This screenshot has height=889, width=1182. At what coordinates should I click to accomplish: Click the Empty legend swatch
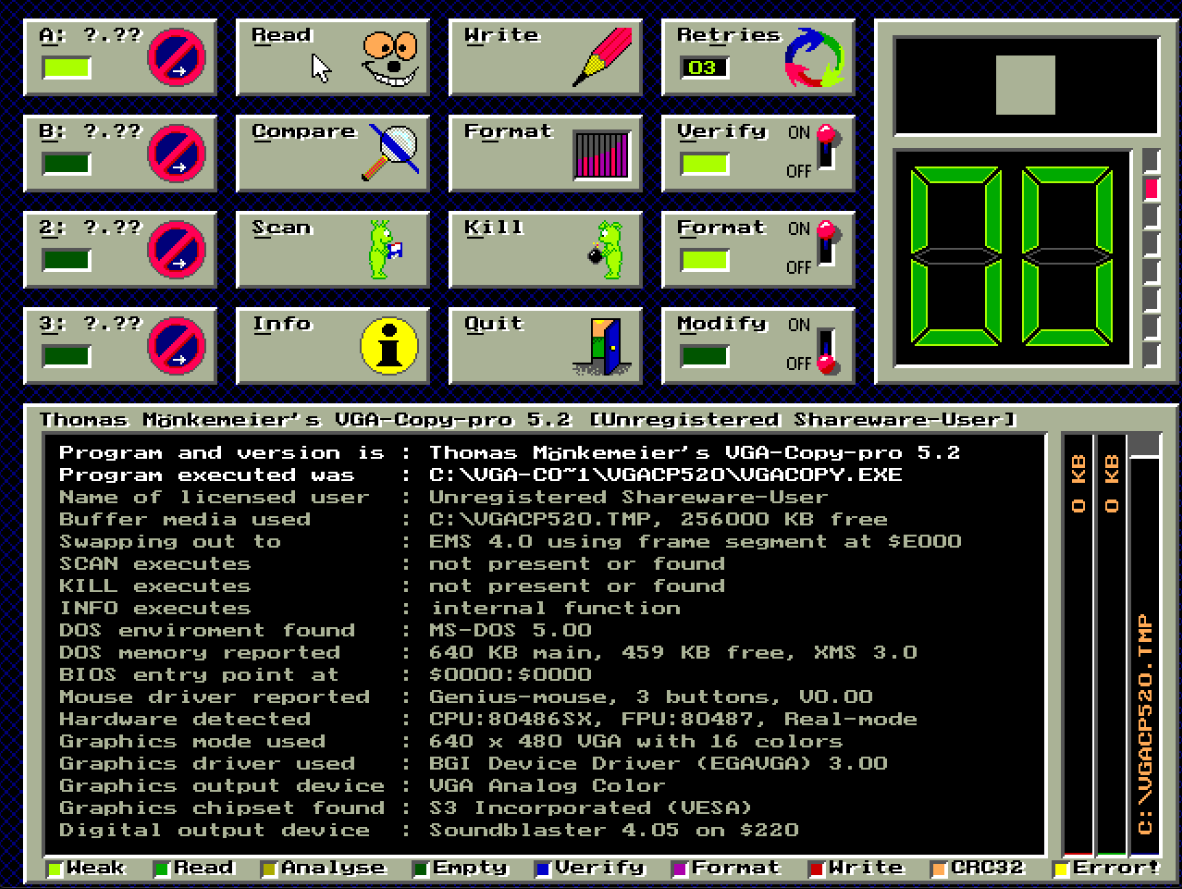421,869
